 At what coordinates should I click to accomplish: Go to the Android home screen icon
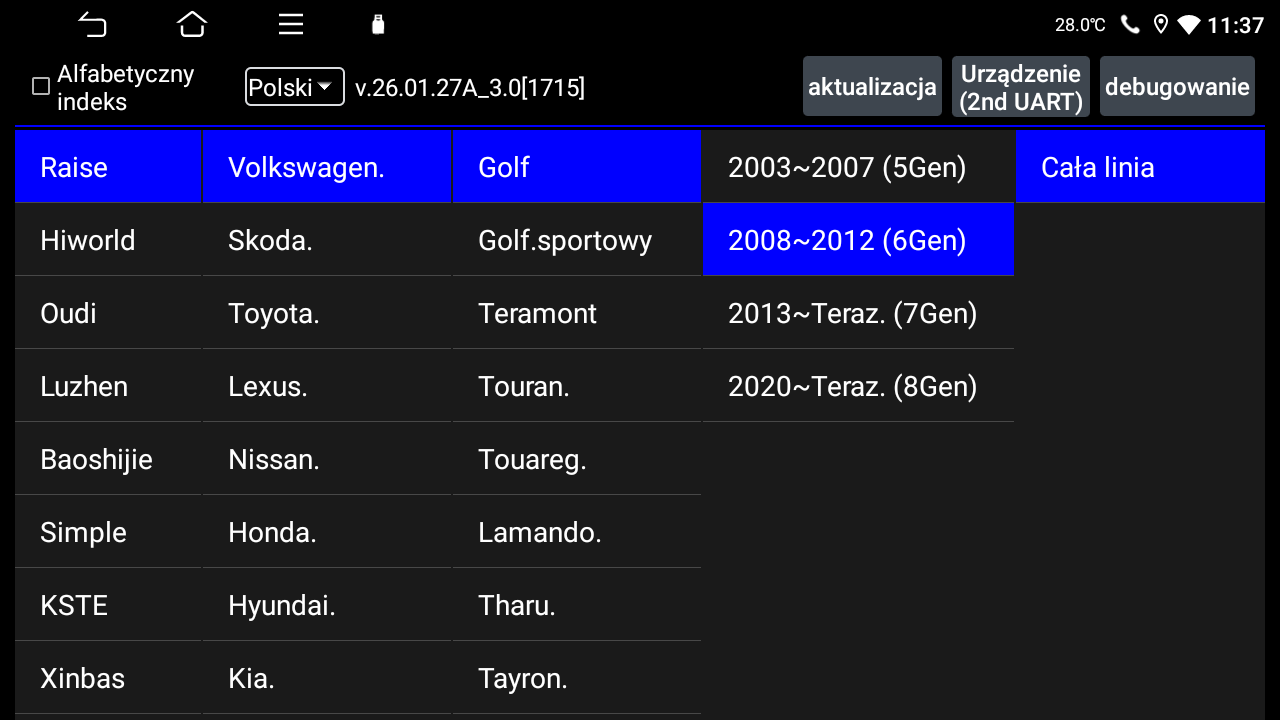pyautogui.click(x=192, y=25)
